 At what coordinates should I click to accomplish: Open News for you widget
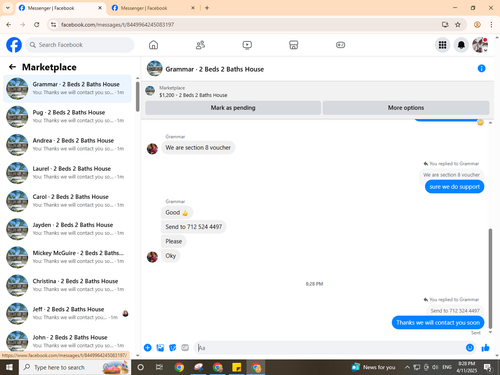click(373, 367)
